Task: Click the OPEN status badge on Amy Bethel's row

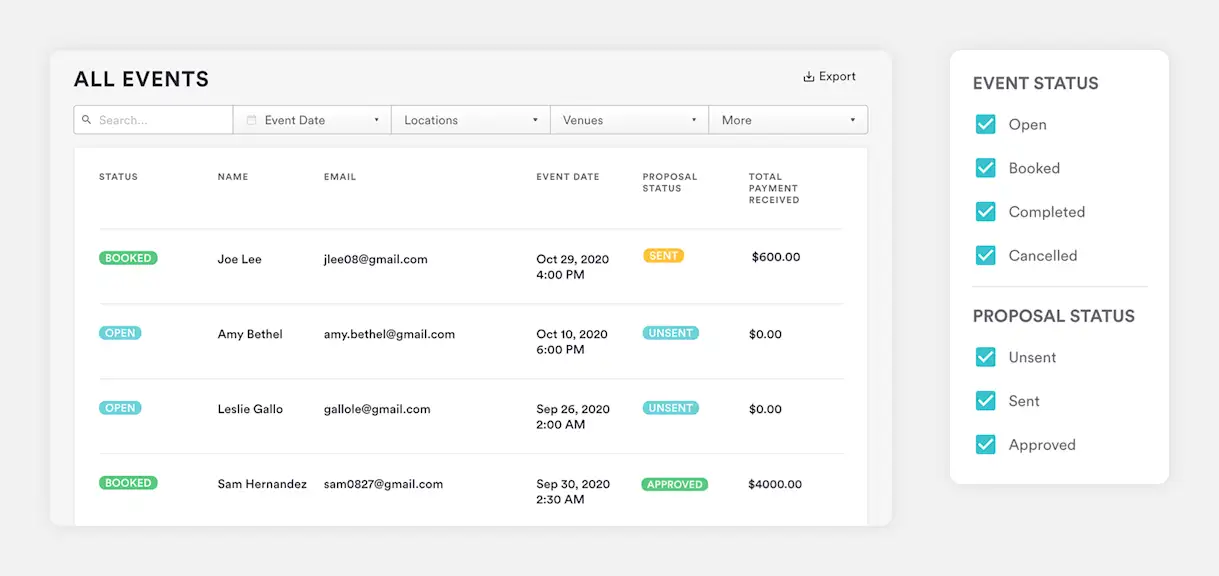Action: (120, 332)
